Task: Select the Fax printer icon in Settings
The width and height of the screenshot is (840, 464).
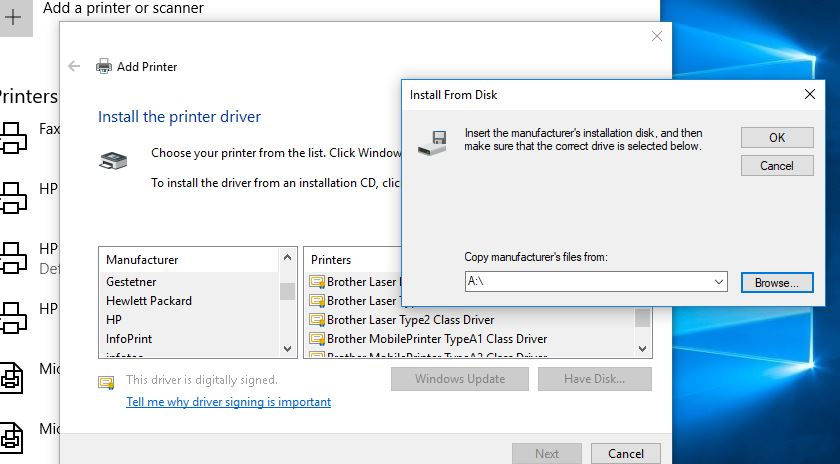Action: pos(12,137)
